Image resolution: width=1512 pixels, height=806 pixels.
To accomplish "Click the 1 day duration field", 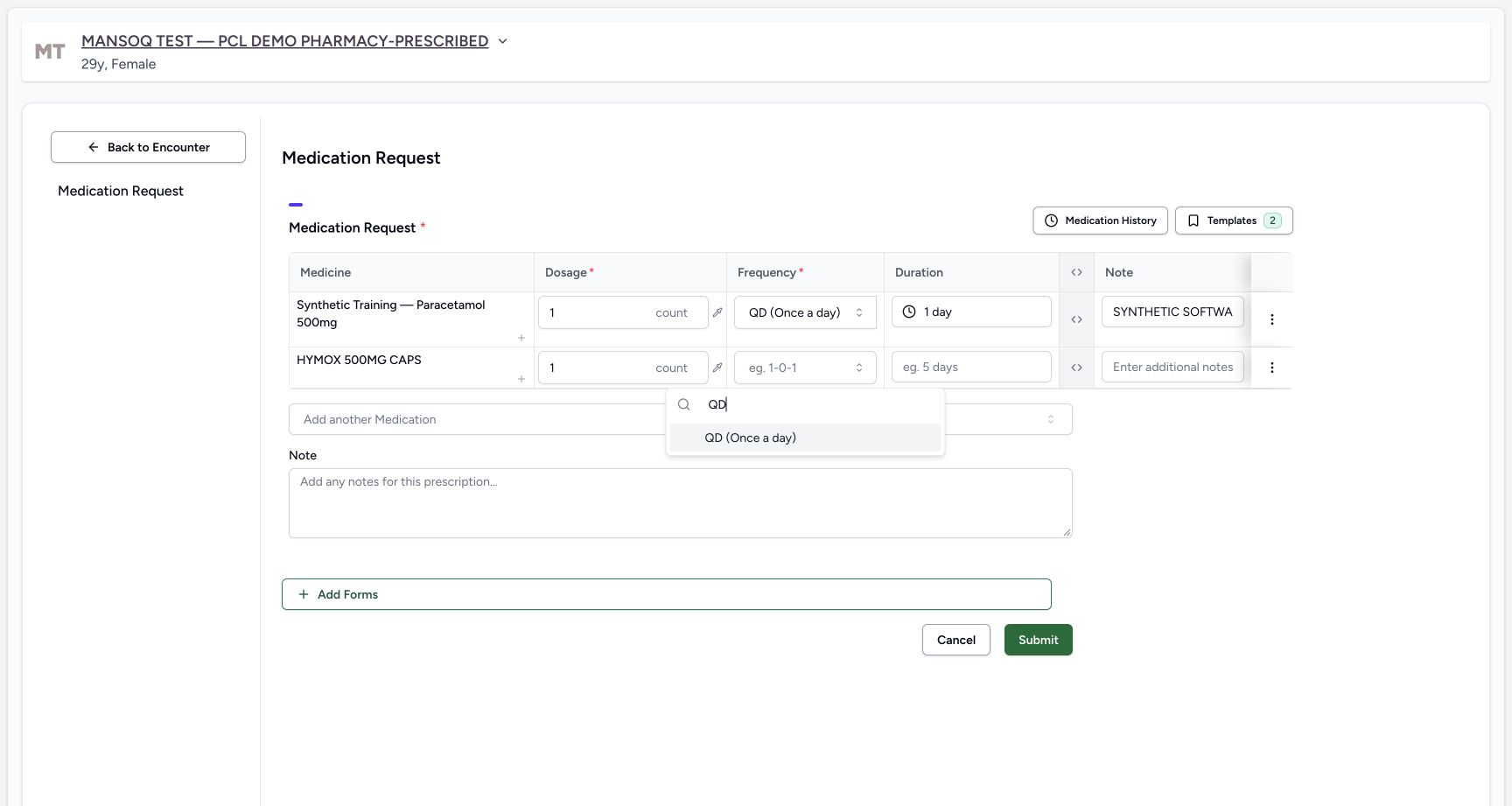I will pyautogui.click(x=971, y=312).
